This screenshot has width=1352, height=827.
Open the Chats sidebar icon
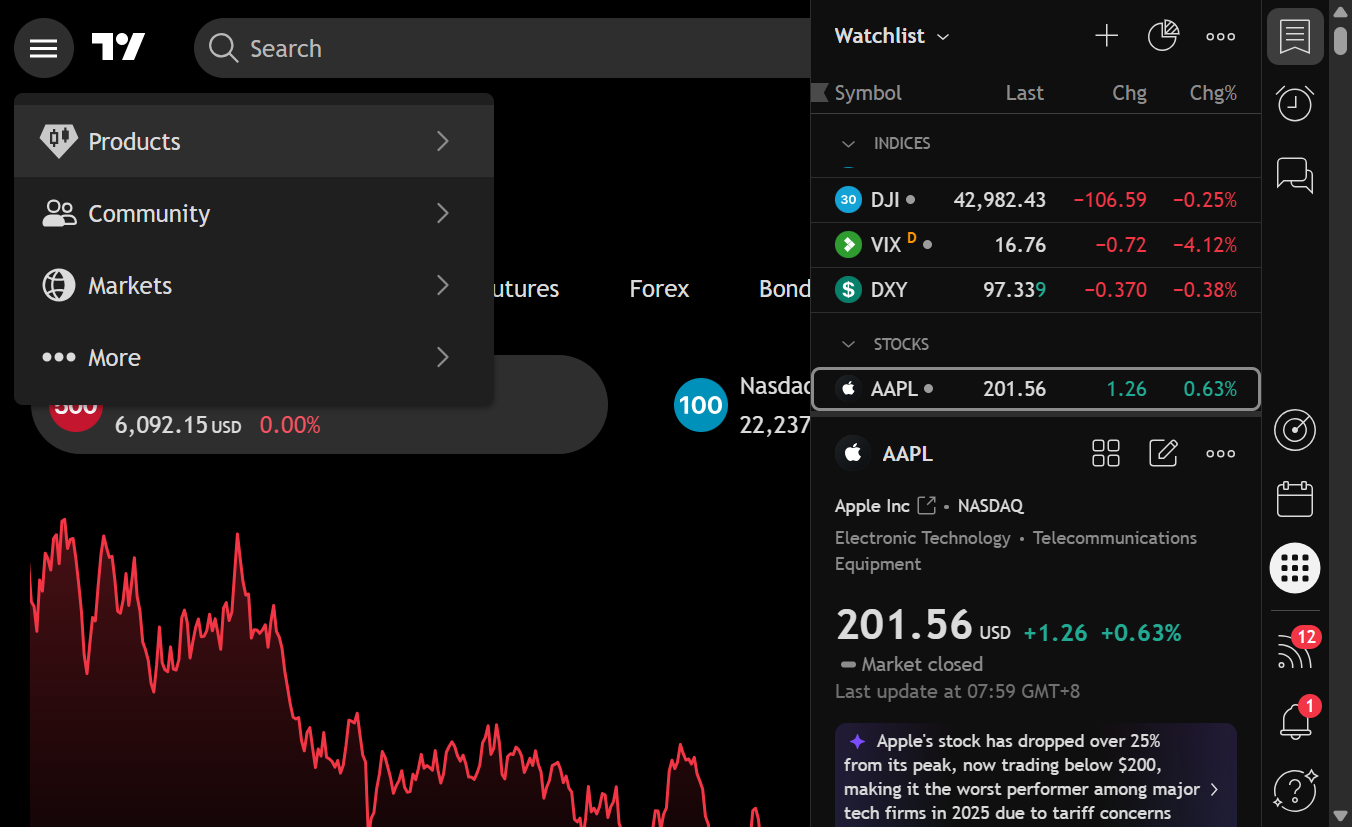click(x=1295, y=175)
